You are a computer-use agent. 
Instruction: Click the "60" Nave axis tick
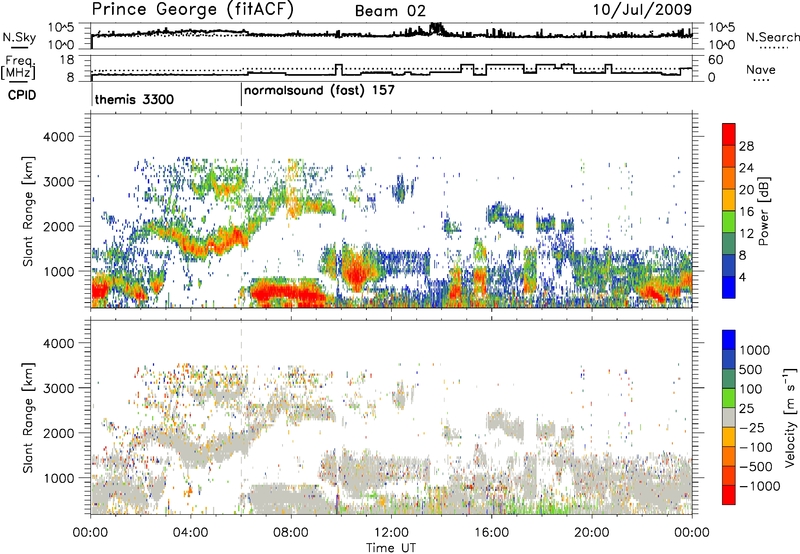point(716,60)
